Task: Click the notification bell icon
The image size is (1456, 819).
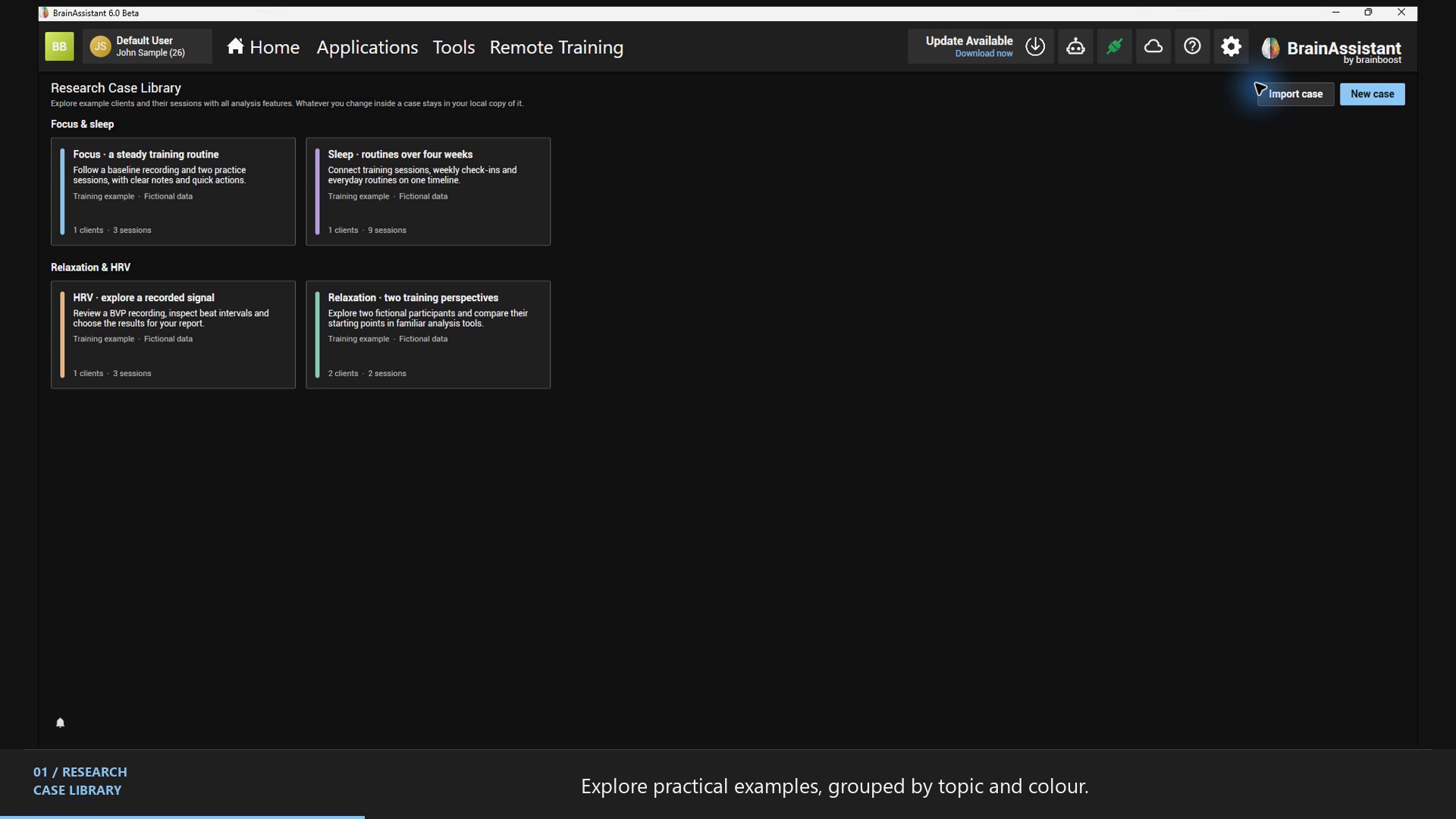Action: (60, 723)
